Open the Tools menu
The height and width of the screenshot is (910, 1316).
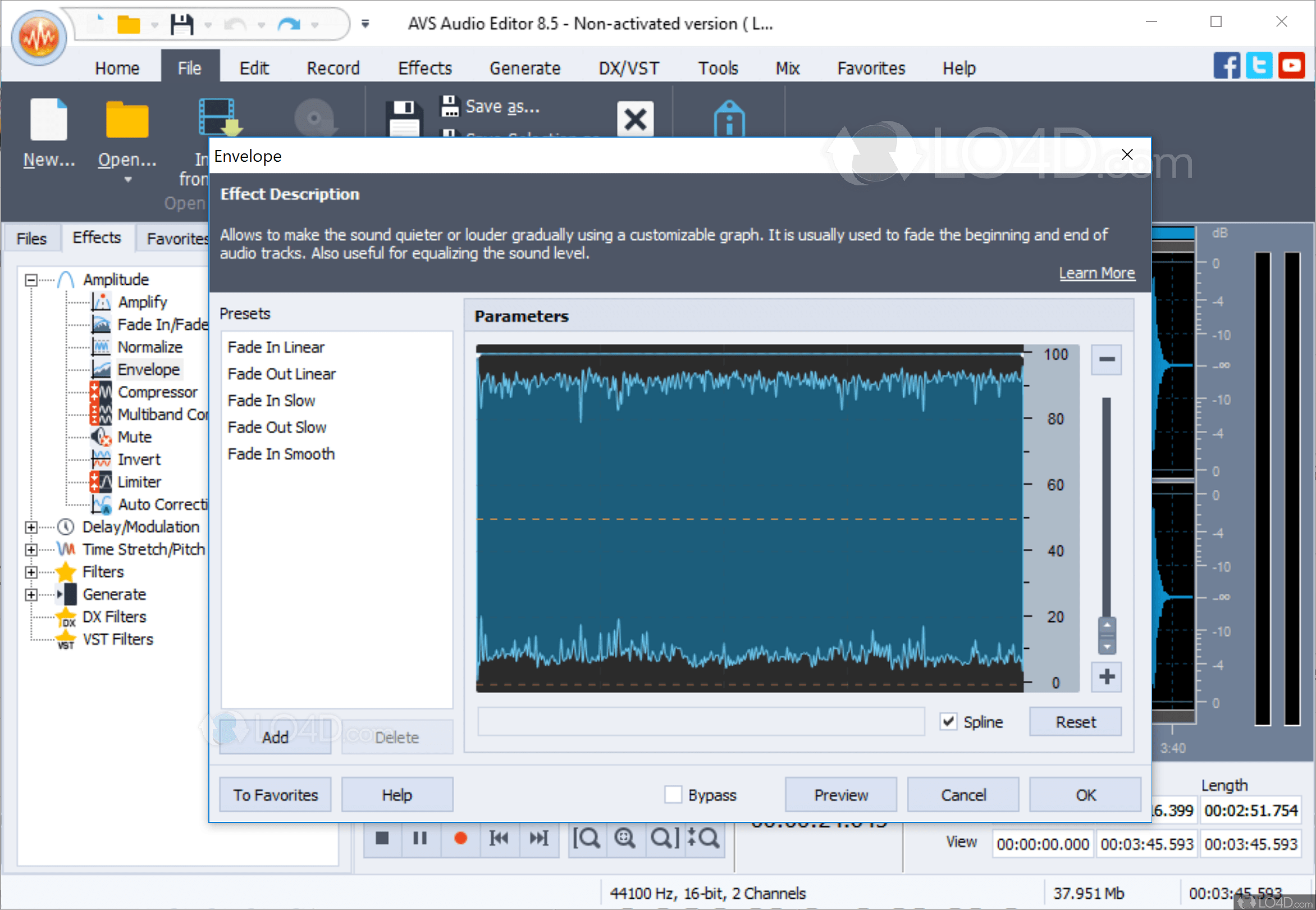718,68
